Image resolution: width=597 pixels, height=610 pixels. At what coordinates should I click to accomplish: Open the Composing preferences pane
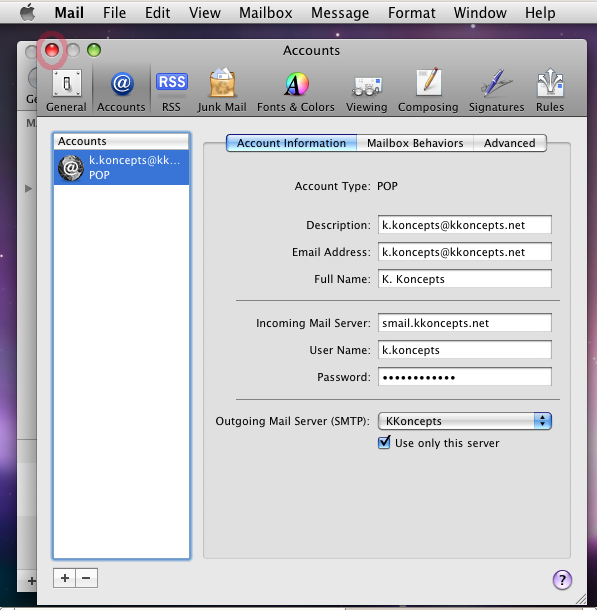pyautogui.click(x=428, y=91)
